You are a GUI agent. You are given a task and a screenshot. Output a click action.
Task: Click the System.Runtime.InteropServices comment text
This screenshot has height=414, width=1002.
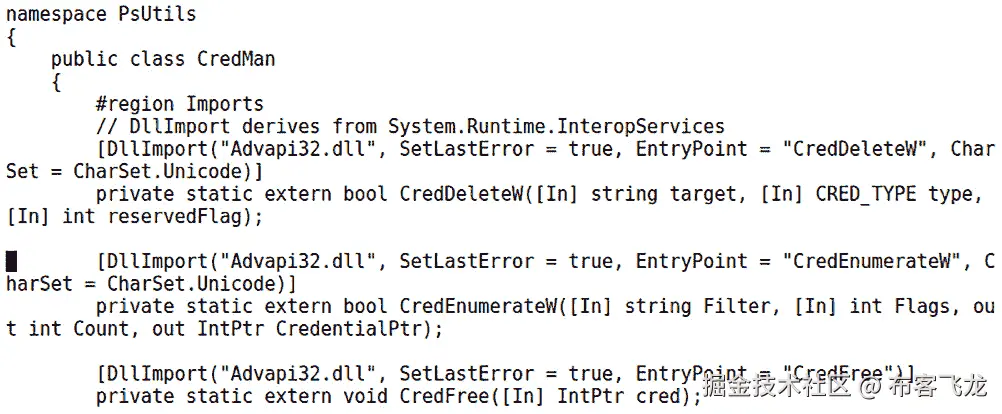[x=556, y=126]
